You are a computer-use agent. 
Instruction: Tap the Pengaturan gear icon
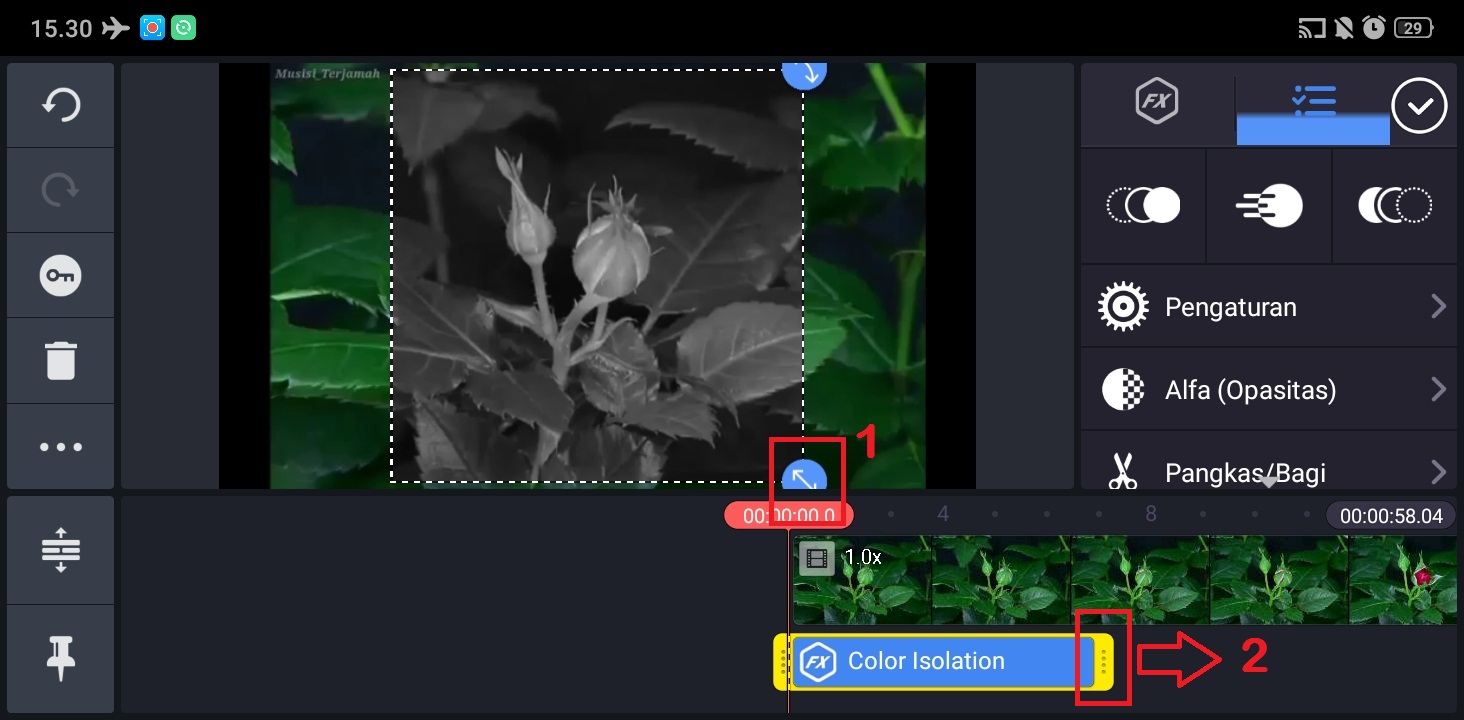tap(1122, 307)
